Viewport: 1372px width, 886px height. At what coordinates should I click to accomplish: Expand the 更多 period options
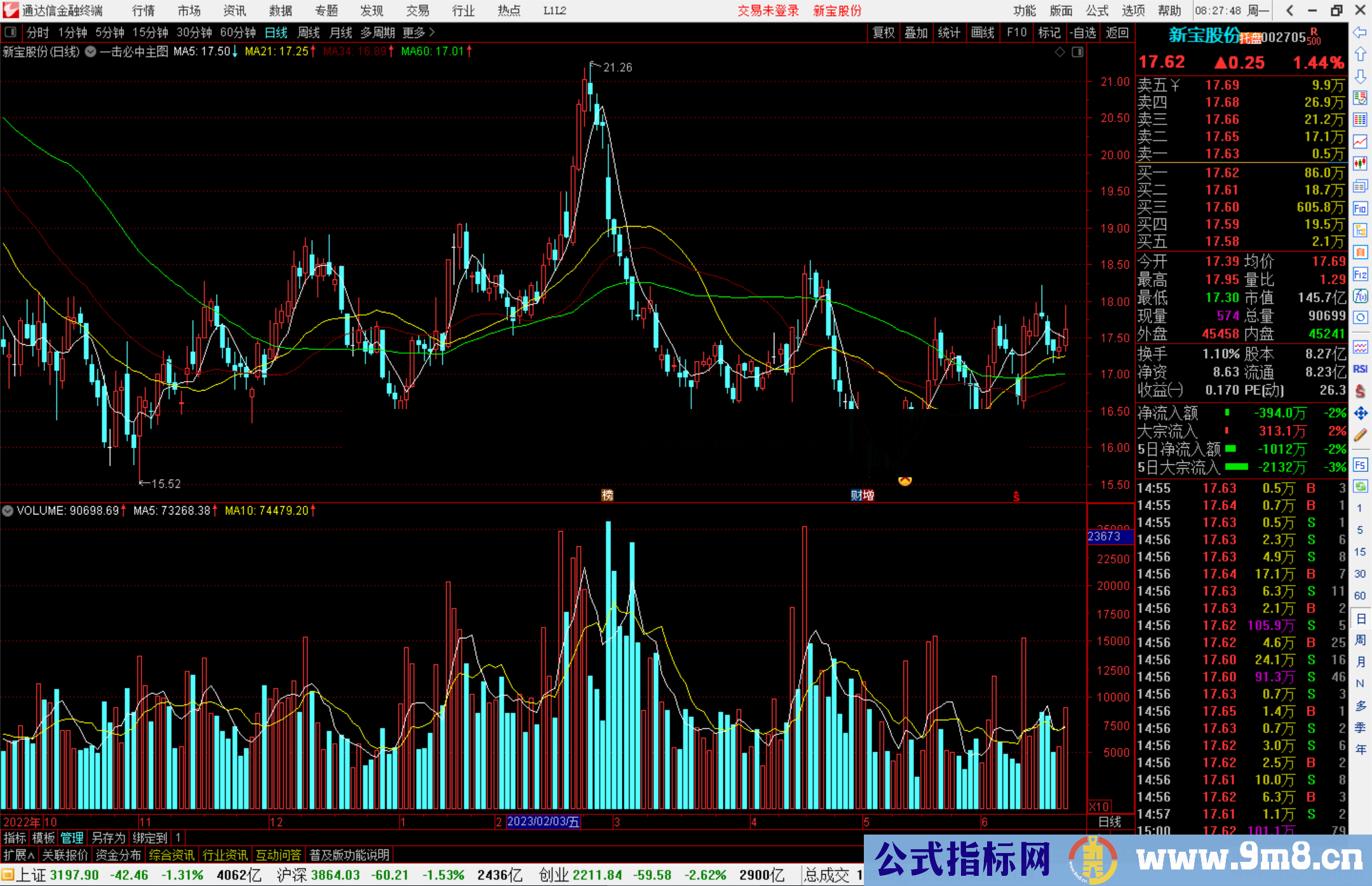pyautogui.click(x=419, y=32)
